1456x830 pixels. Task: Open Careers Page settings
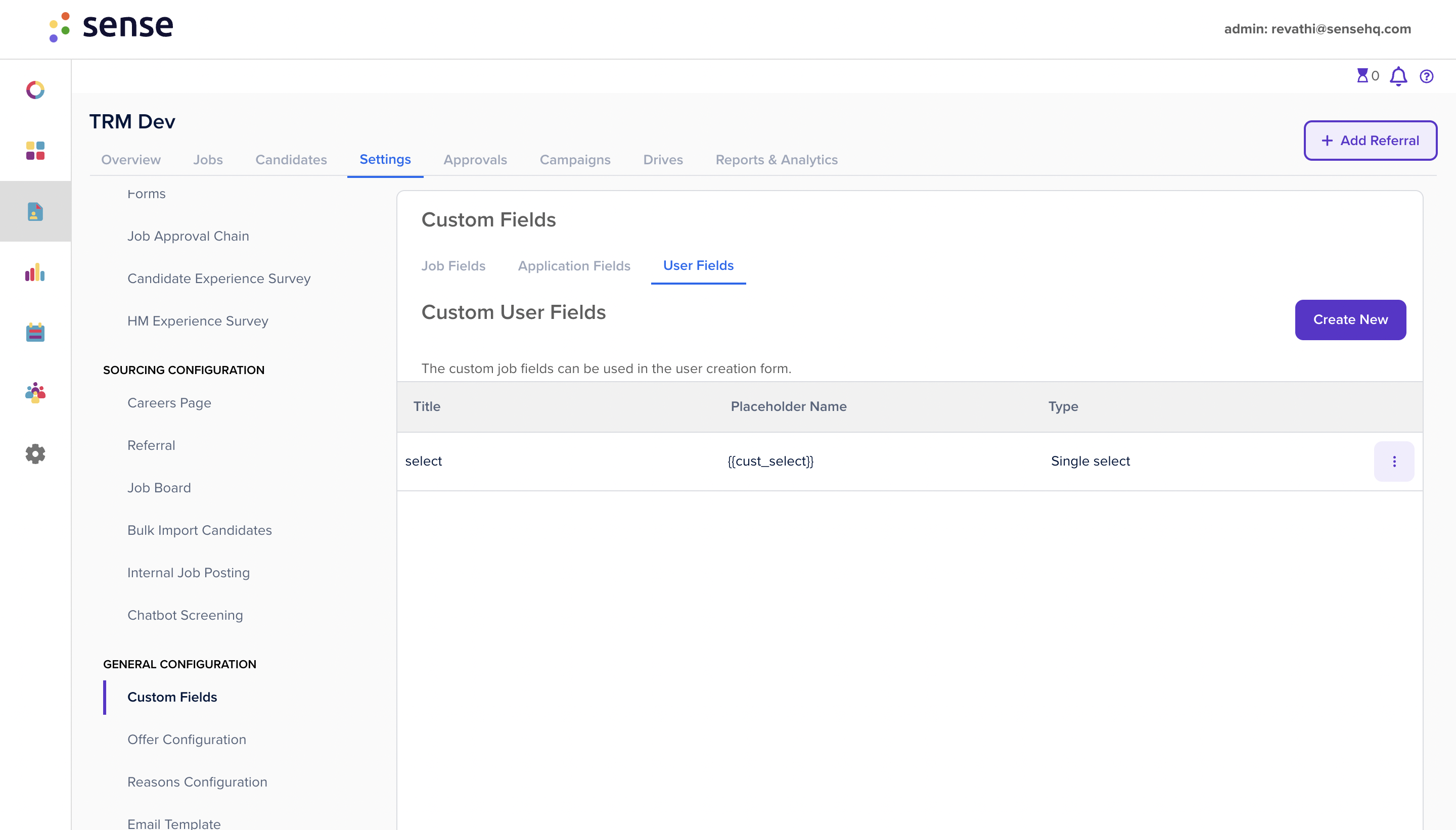click(x=169, y=403)
